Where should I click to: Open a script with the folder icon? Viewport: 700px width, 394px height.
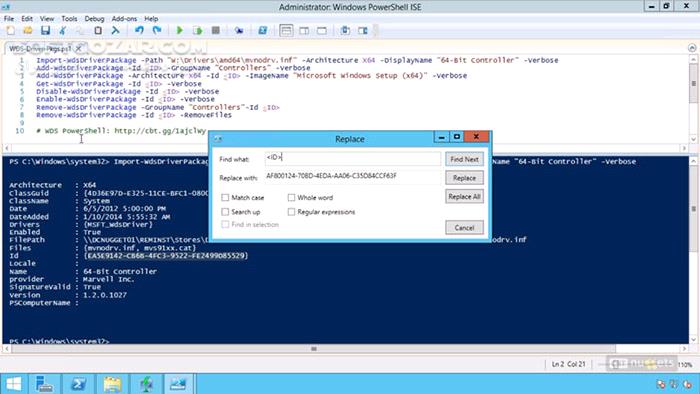point(28,30)
